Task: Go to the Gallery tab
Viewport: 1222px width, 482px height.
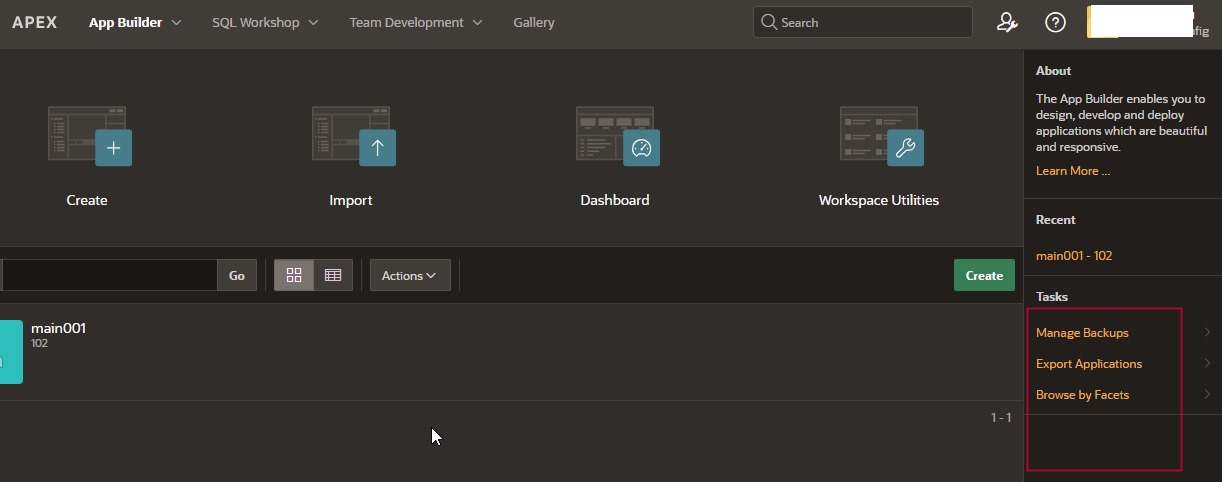Action: point(534,22)
